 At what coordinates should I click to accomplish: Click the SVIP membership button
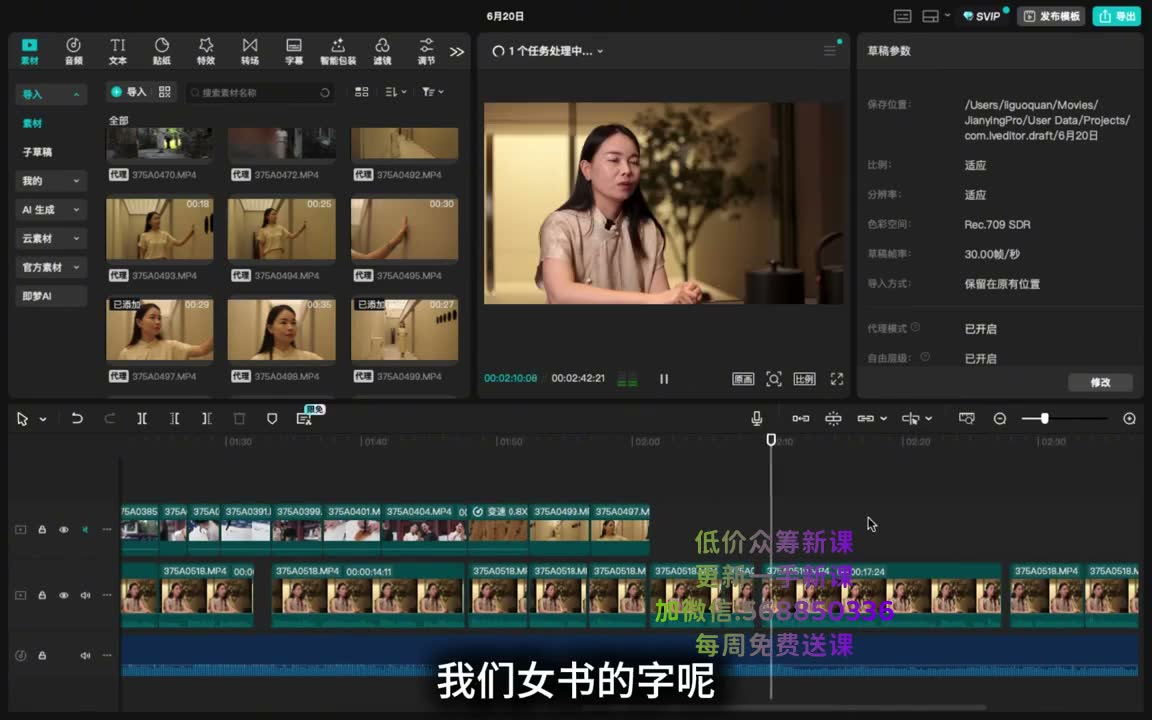(x=982, y=16)
